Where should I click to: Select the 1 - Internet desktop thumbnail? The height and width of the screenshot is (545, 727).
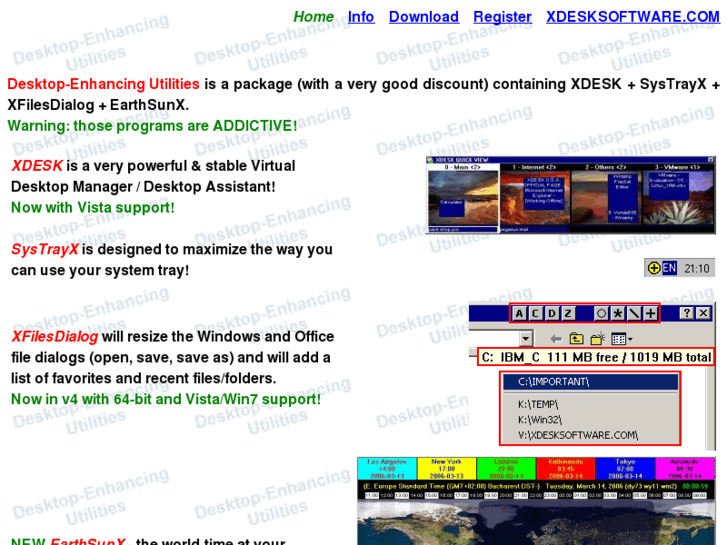pos(536,198)
